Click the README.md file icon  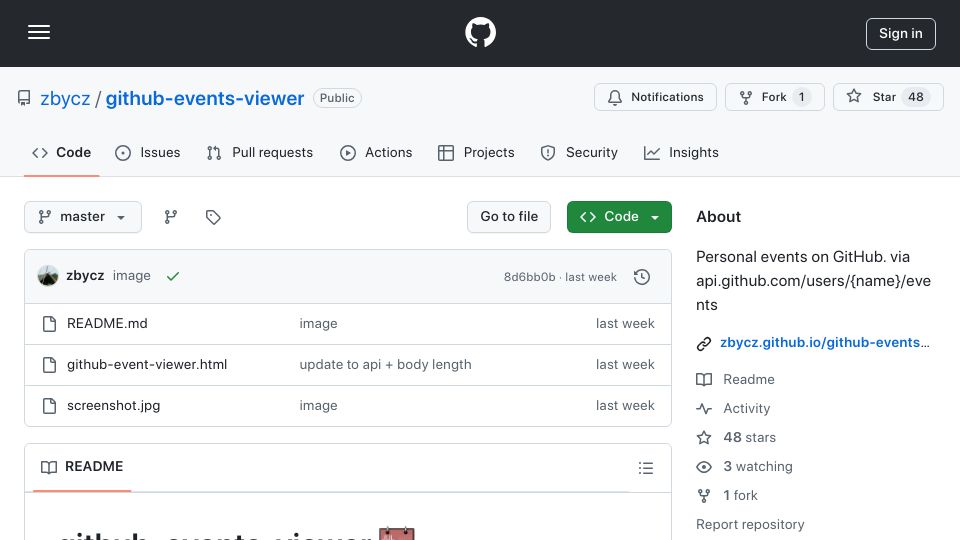point(50,324)
